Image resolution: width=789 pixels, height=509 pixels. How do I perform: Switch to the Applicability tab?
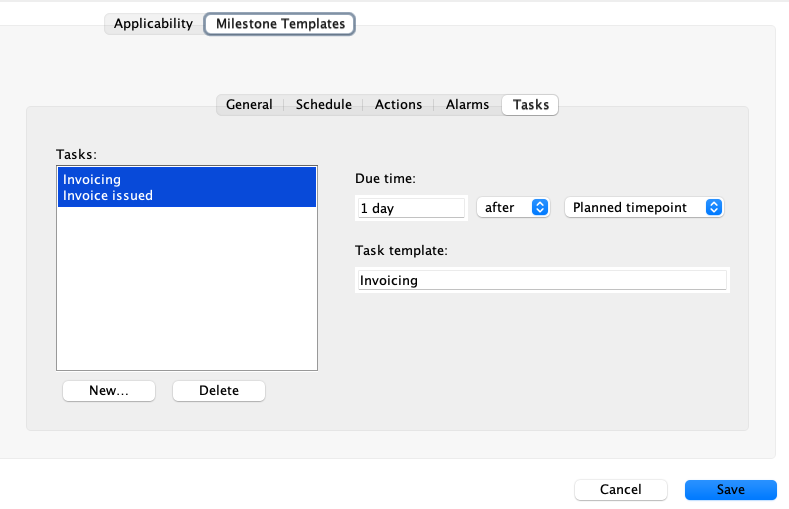[x=153, y=24]
